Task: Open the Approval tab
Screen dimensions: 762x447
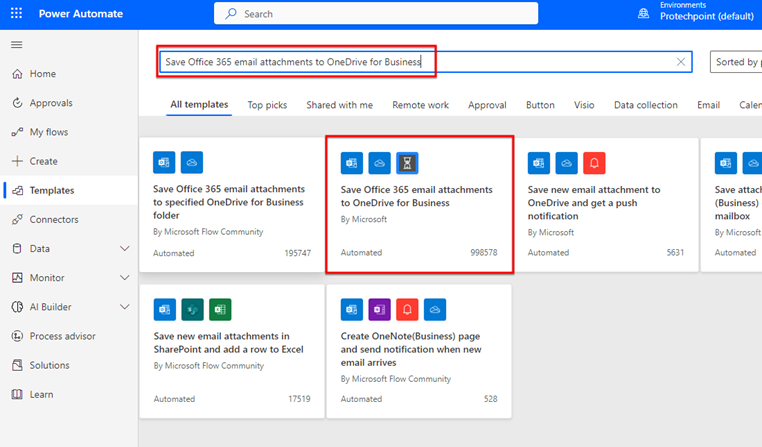Action: [487, 105]
